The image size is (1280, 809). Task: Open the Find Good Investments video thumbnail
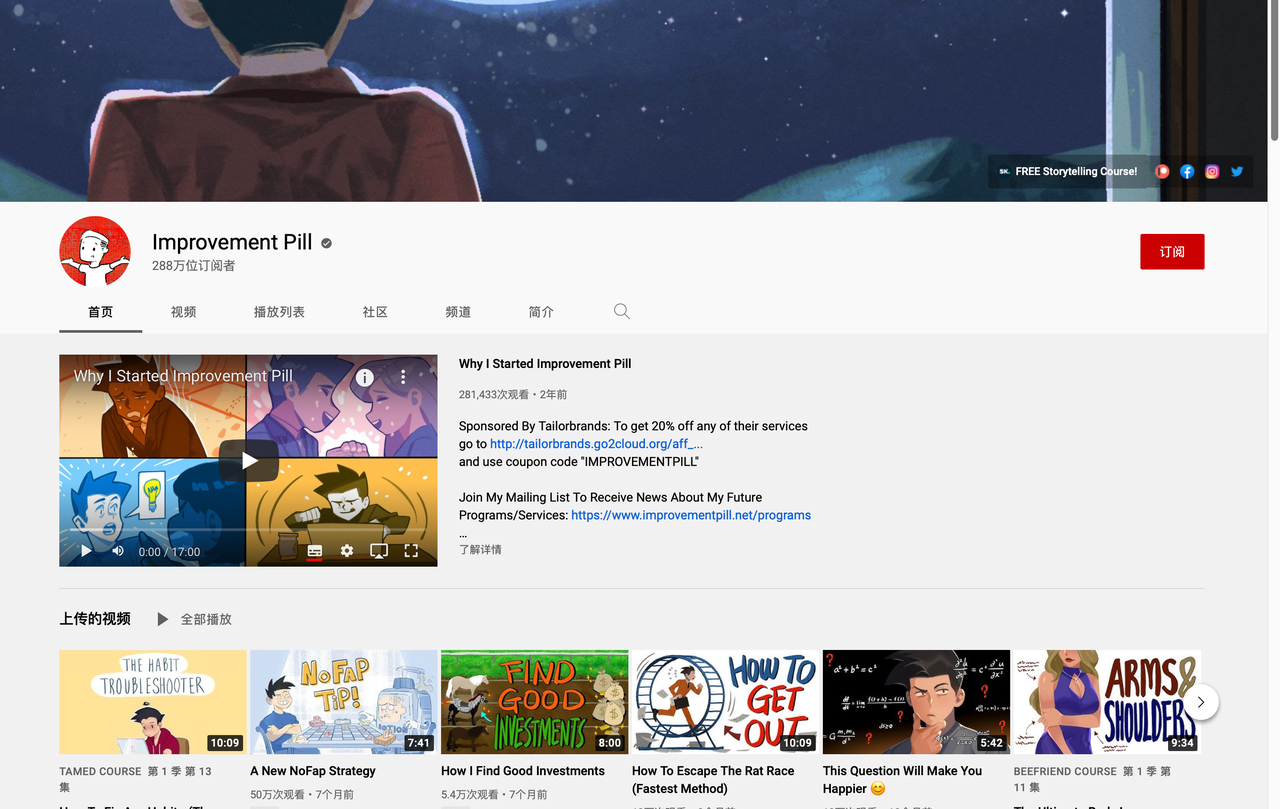534,701
